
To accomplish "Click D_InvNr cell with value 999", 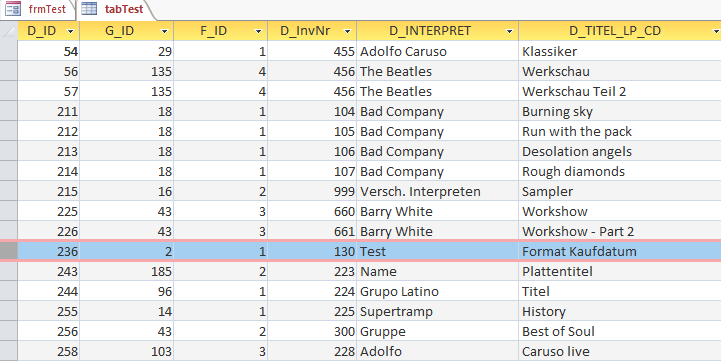I will coord(312,191).
